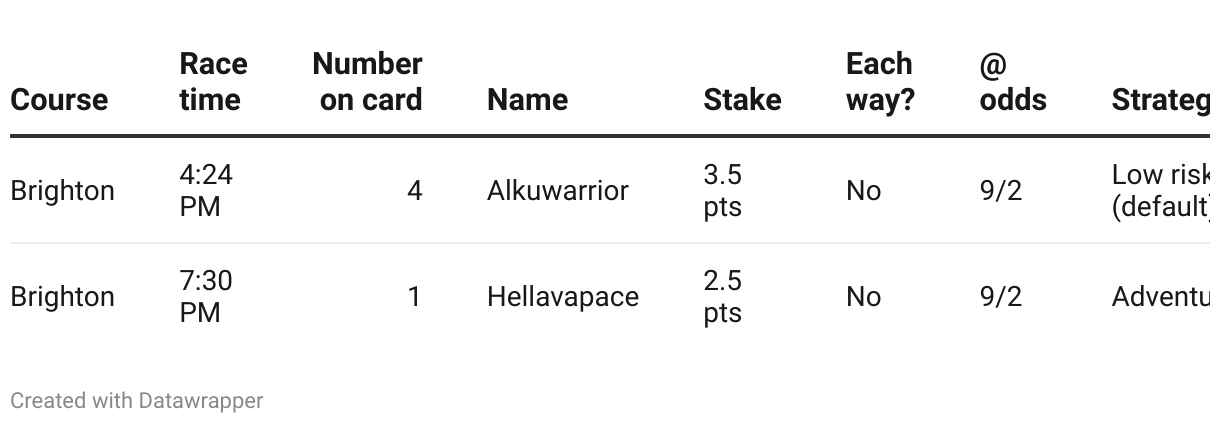Click Brighton in the second row
Viewport: 1220px width, 424px height.
(x=62, y=297)
